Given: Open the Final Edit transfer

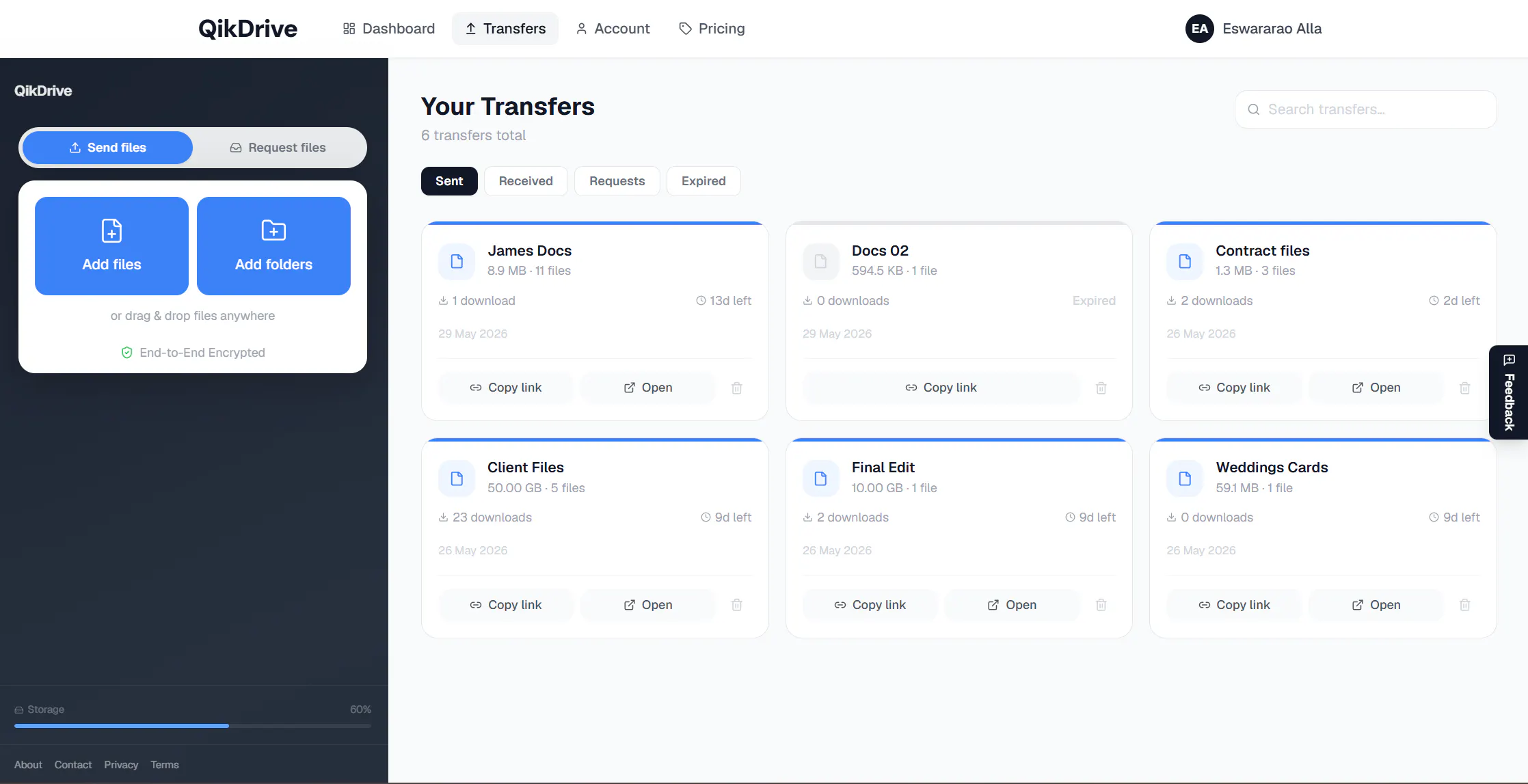Looking at the screenshot, I should (x=1012, y=605).
